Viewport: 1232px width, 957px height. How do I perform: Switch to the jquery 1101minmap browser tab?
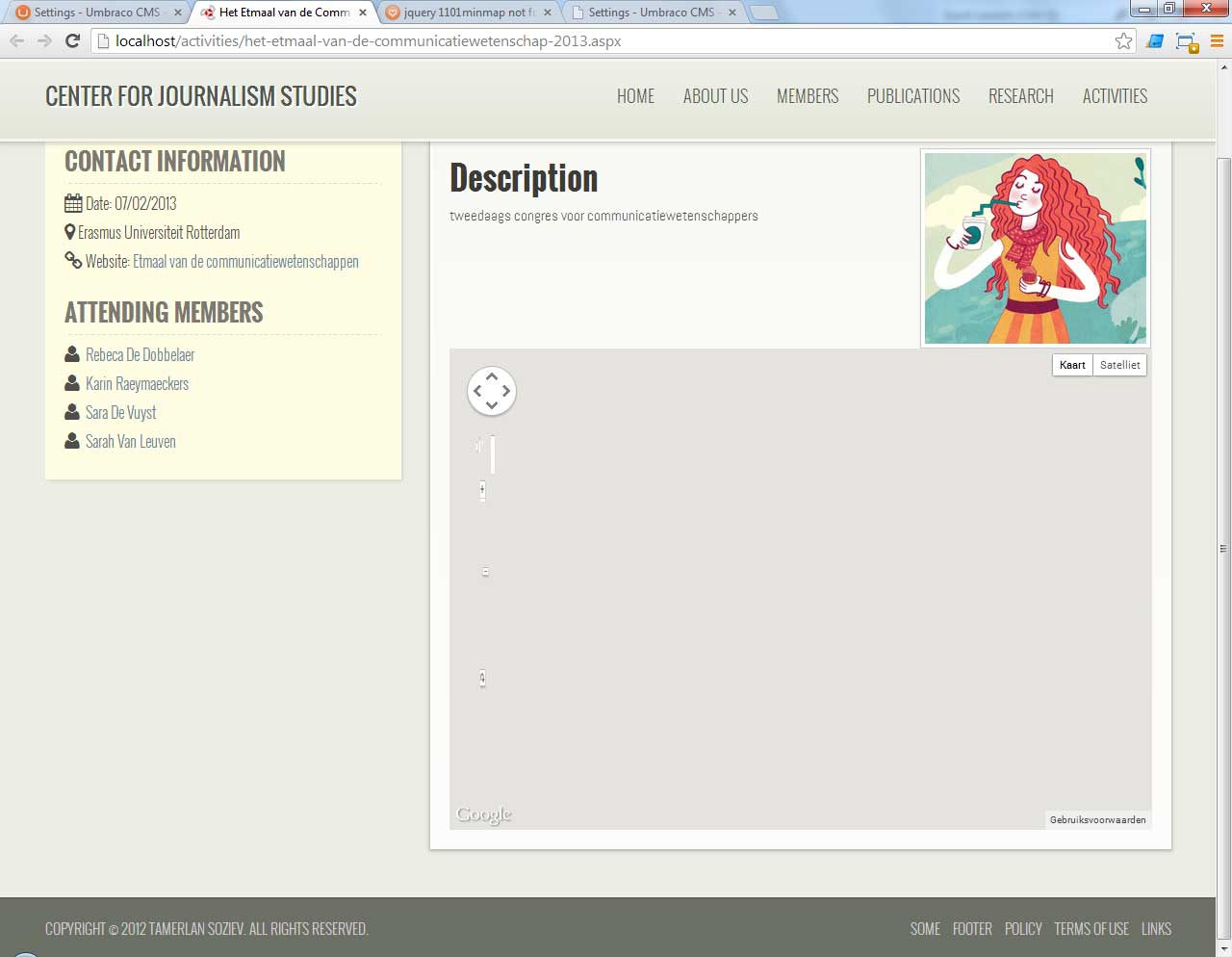(x=468, y=13)
